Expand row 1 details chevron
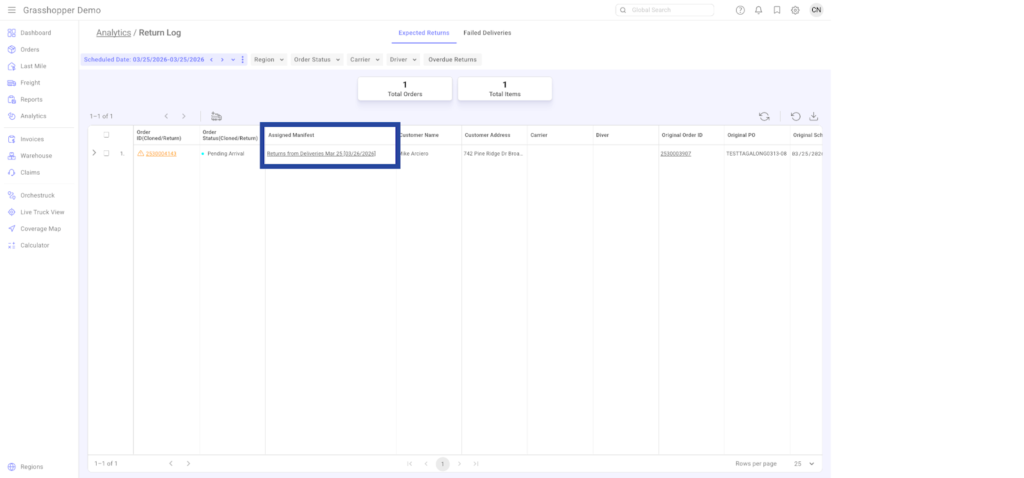Screen dimensions: 1024x478 [x=94, y=153]
